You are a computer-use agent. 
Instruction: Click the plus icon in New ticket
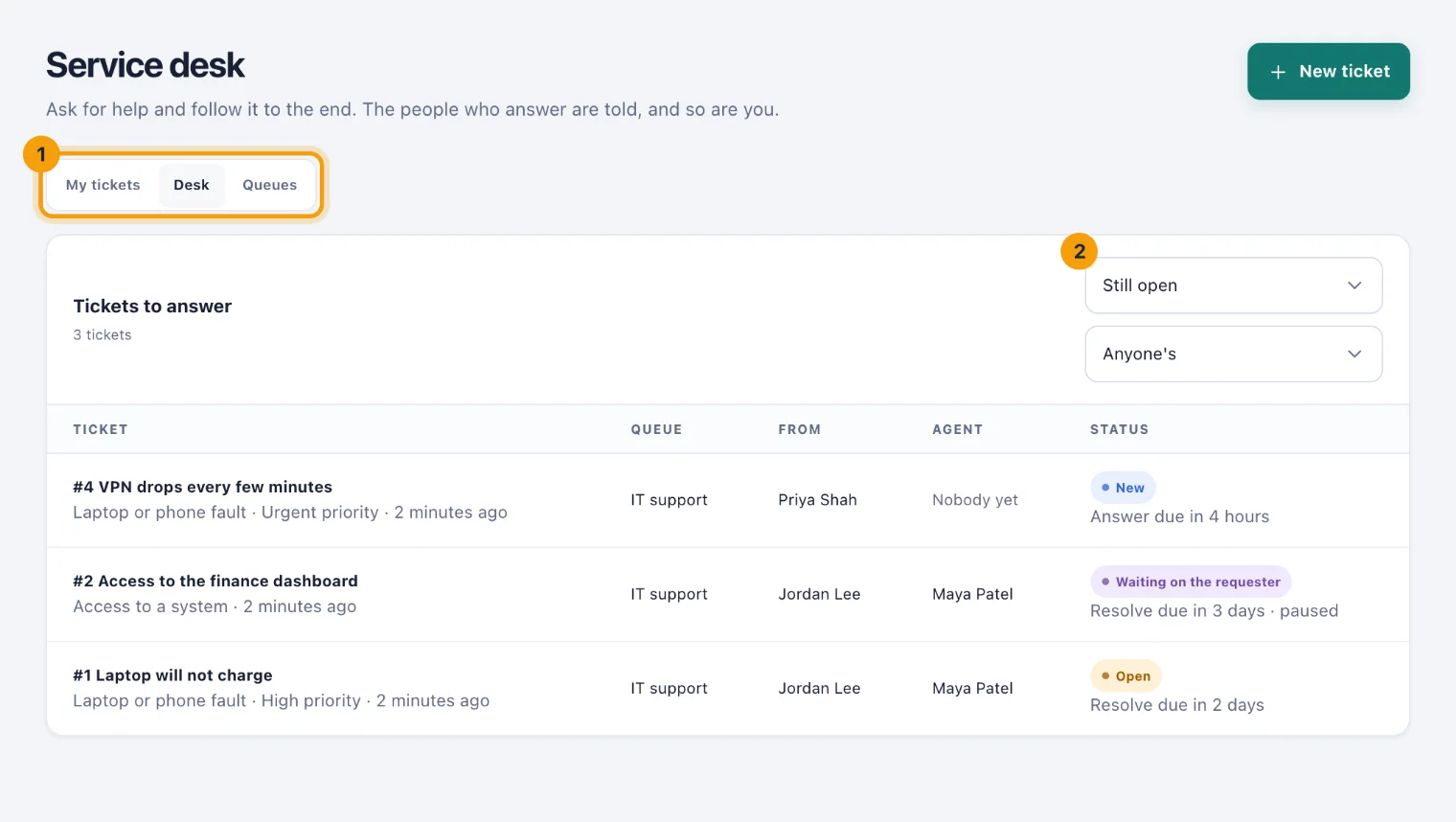click(1278, 72)
